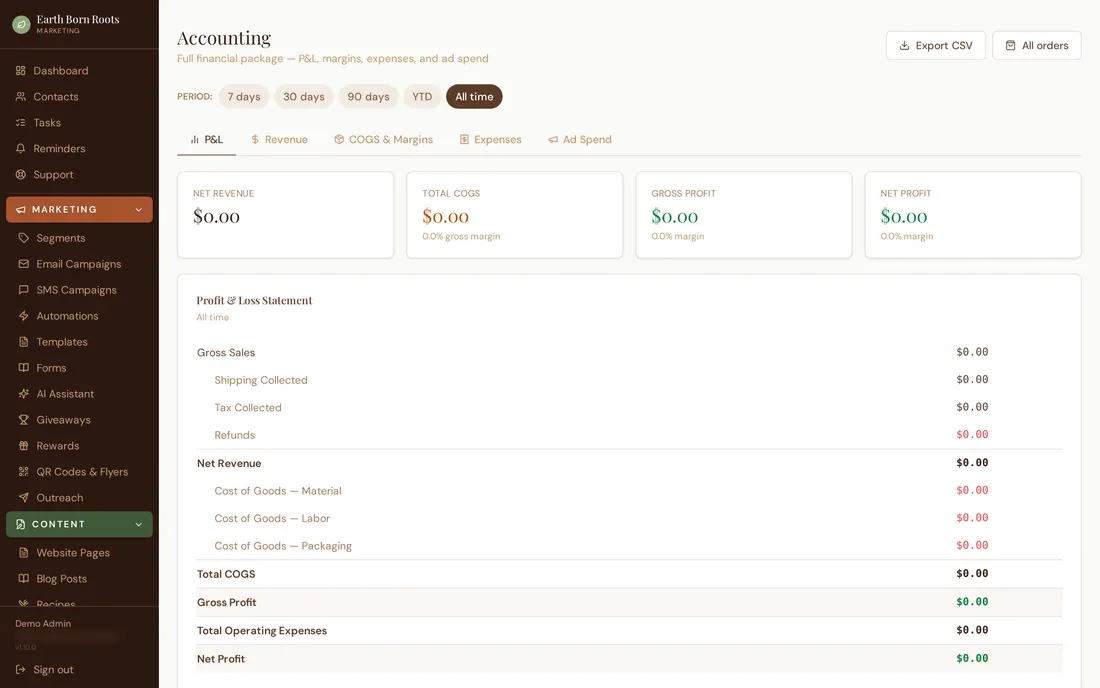This screenshot has height=688, width=1100.
Task: Click the Net Revenue summary card
Action: click(286, 215)
